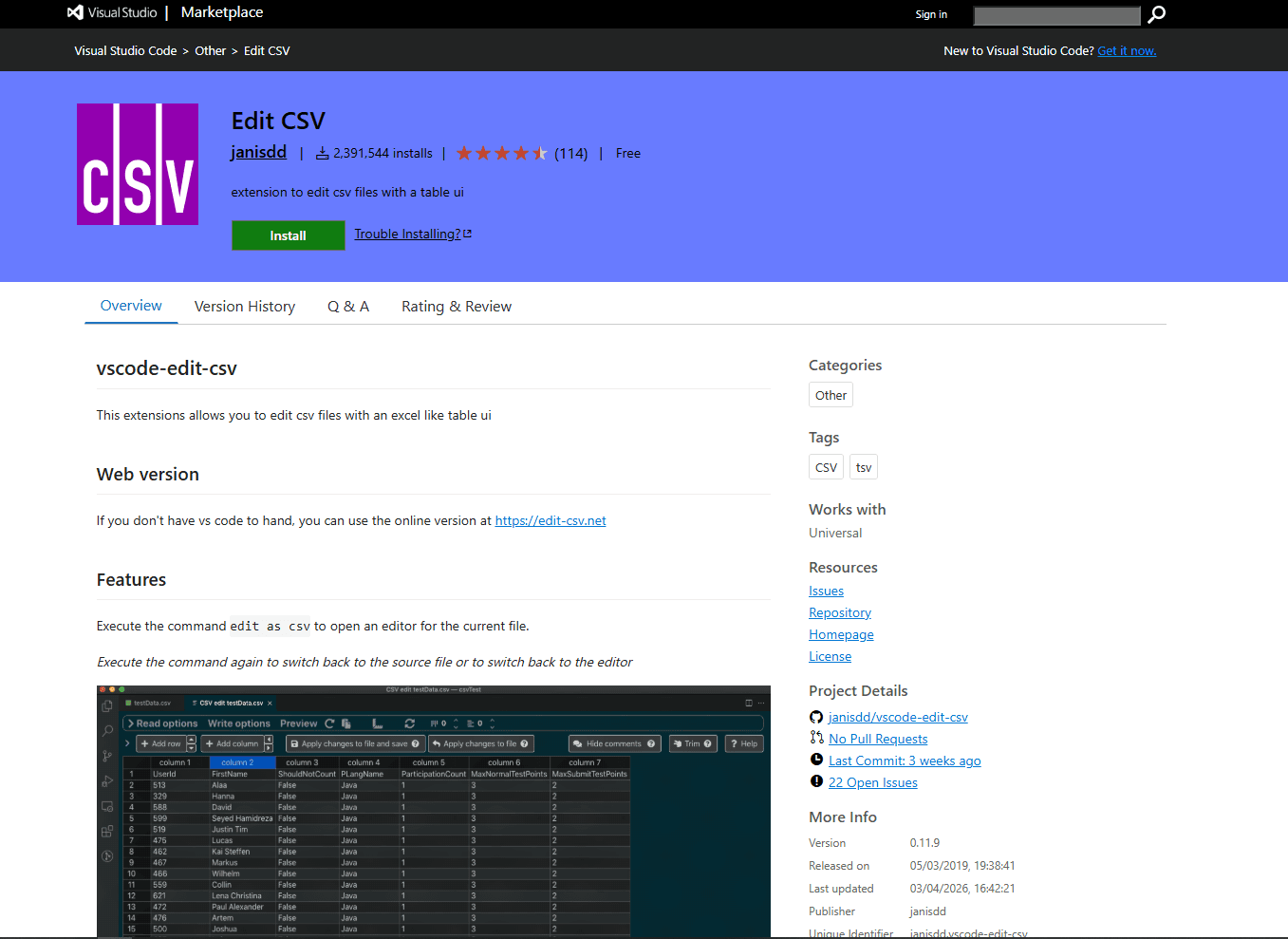The height and width of the screenshot is (939, 1288).
Task: Click the installs download icon
Action: click(323, 153)
